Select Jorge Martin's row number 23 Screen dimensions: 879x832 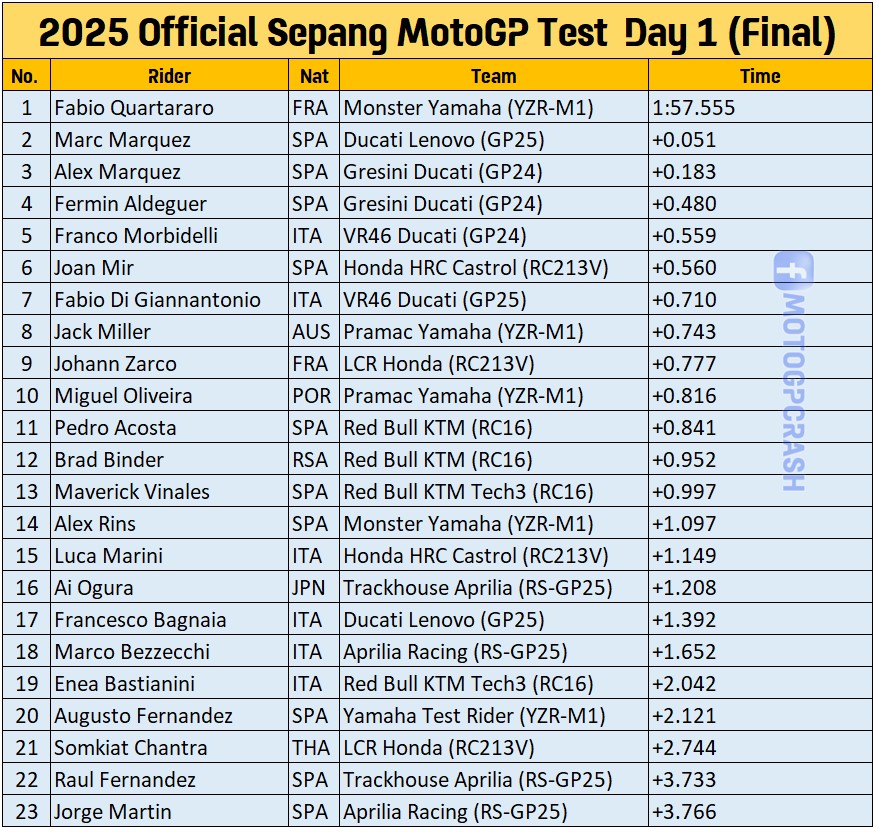pos(26,811)
